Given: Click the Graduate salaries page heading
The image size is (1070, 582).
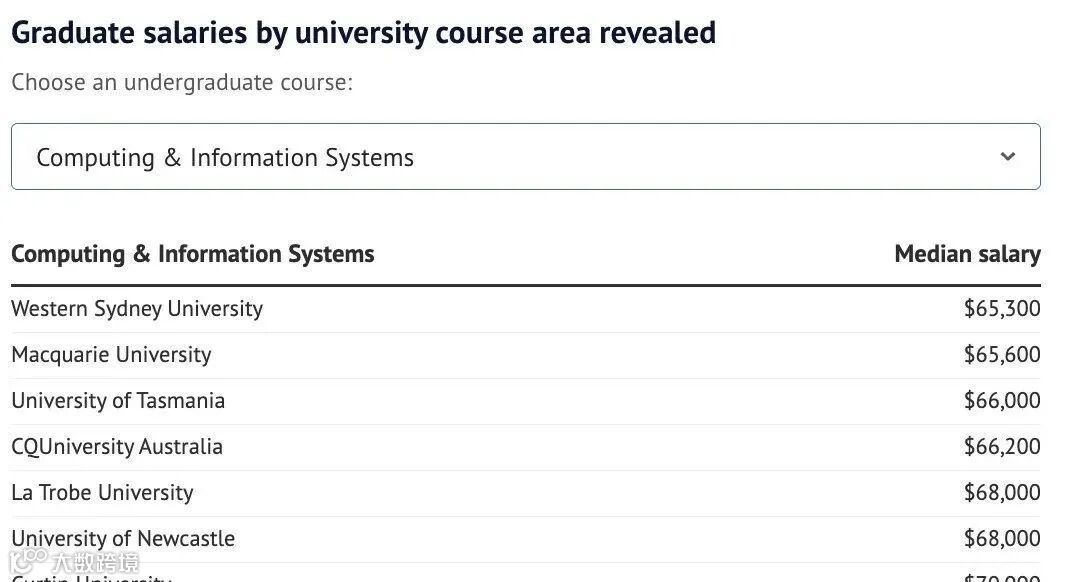Looking at the screenshot, I should (364, 33).
